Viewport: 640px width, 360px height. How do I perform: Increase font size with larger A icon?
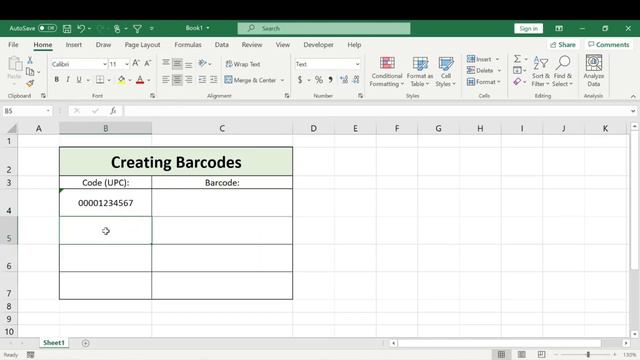(136, 63)
